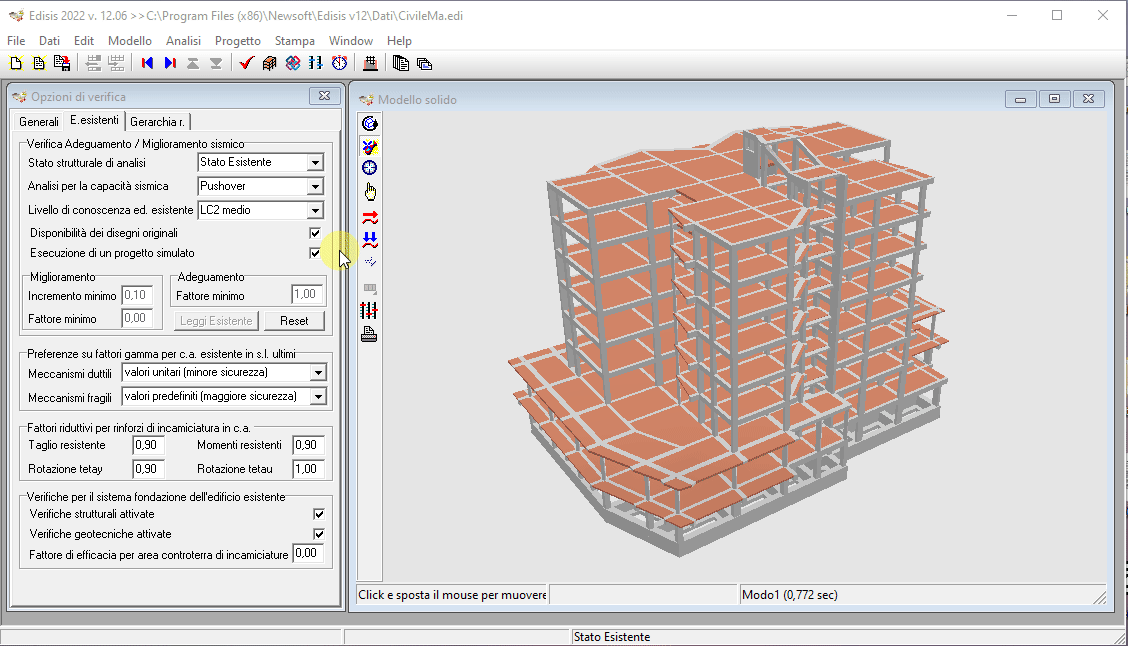Click the 3D building model icon in toolbar
Image resolution: width=1128 pixels, height=646 pixels.
click(x=269, y=63)
